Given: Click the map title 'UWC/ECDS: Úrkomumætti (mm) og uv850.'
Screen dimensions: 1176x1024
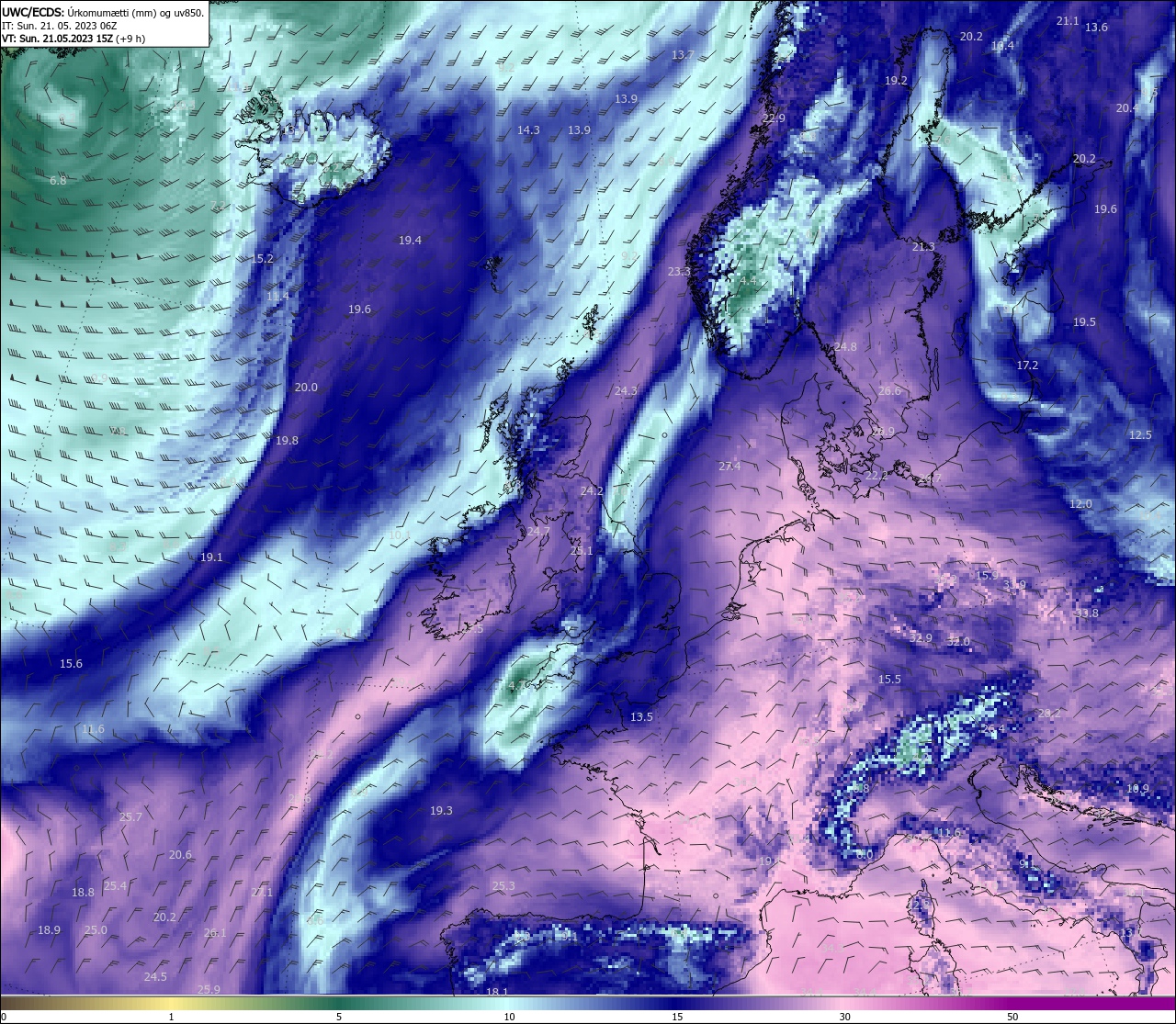Looking at the screenshot, I should 103,12.
